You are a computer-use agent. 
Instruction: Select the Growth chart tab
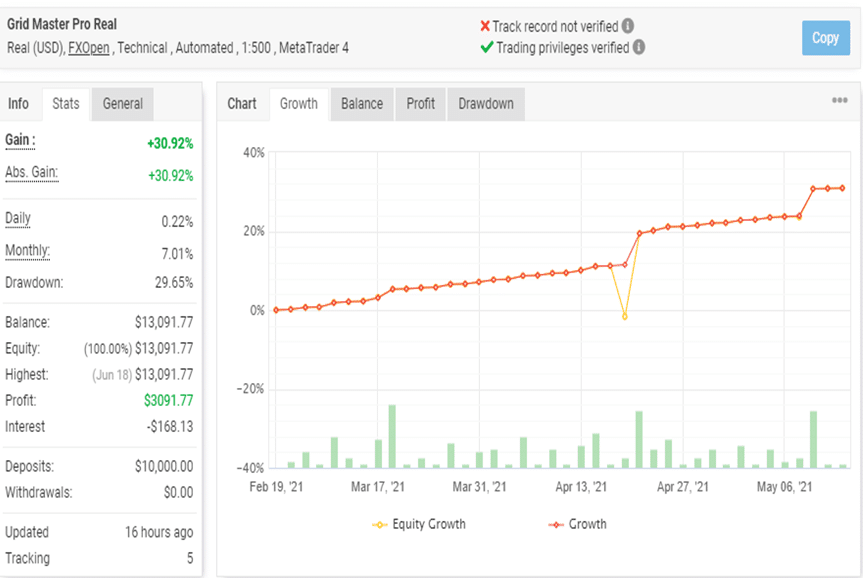[x=299, y=103]
